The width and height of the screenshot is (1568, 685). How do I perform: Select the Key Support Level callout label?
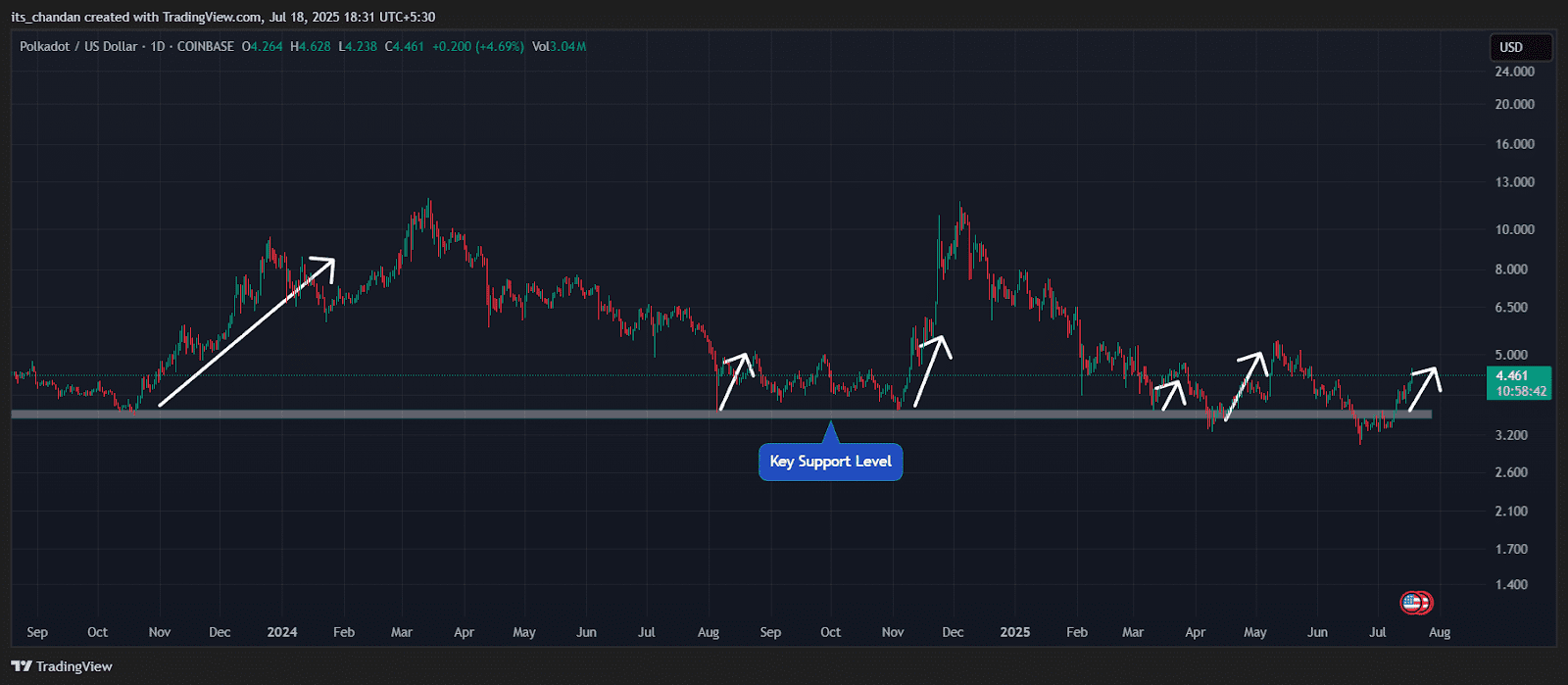click(831, 462)
